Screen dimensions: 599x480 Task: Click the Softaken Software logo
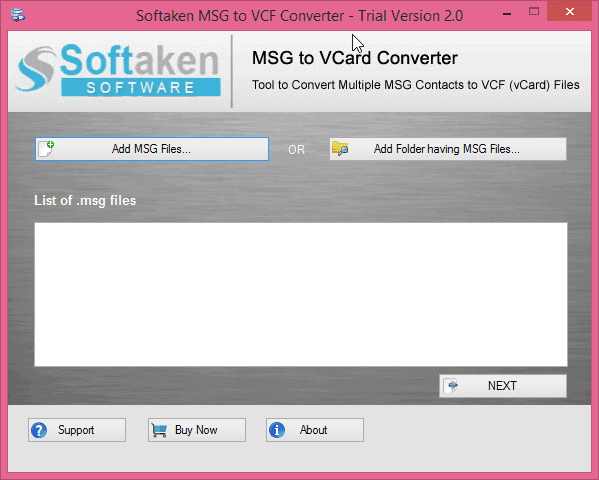tap(118, 70)
